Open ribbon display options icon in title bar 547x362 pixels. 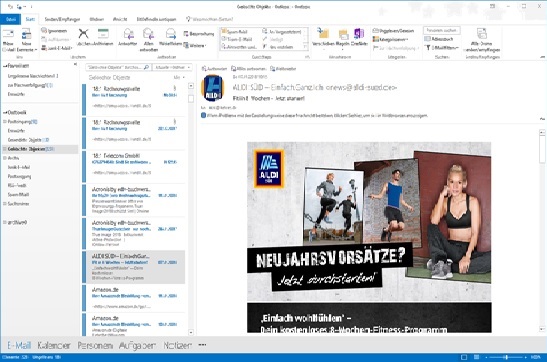coord(492,6)
